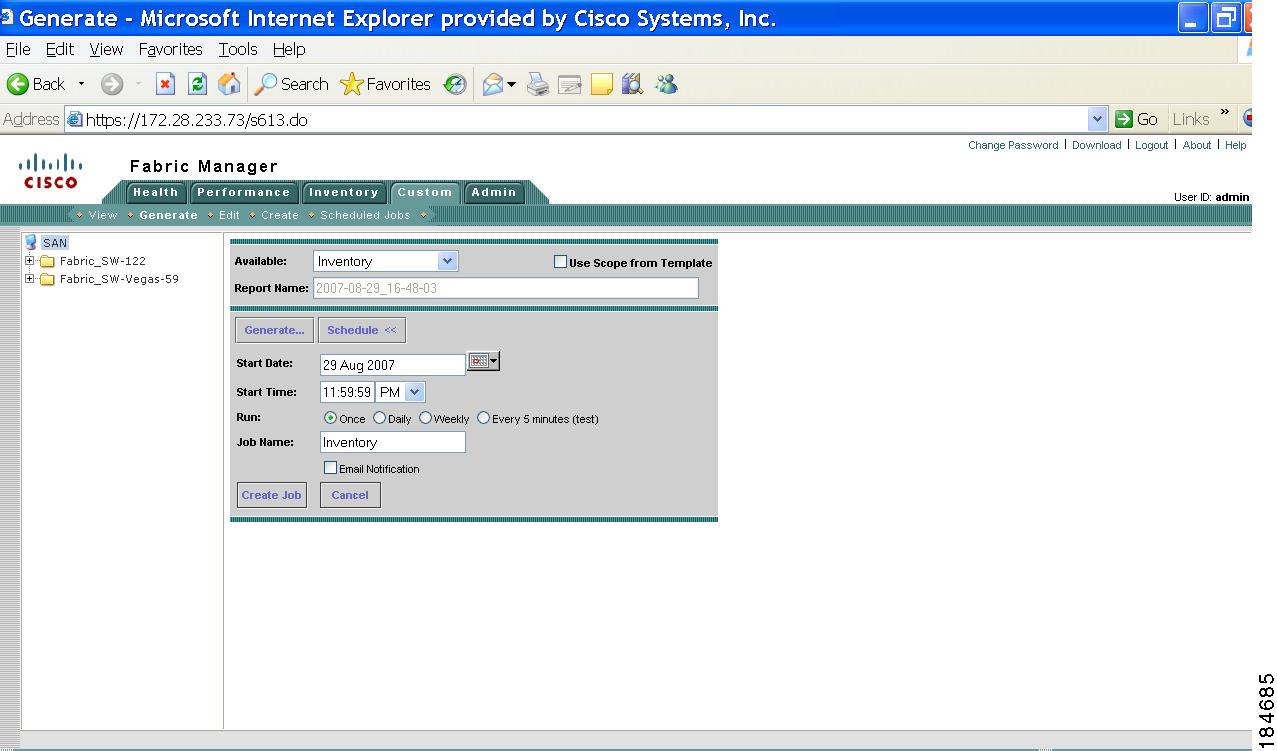The height and width of the screenshot is (751, 1277).
Task: Open the Favorites menu
Action: pyautogui.click(x=171, y=49)
